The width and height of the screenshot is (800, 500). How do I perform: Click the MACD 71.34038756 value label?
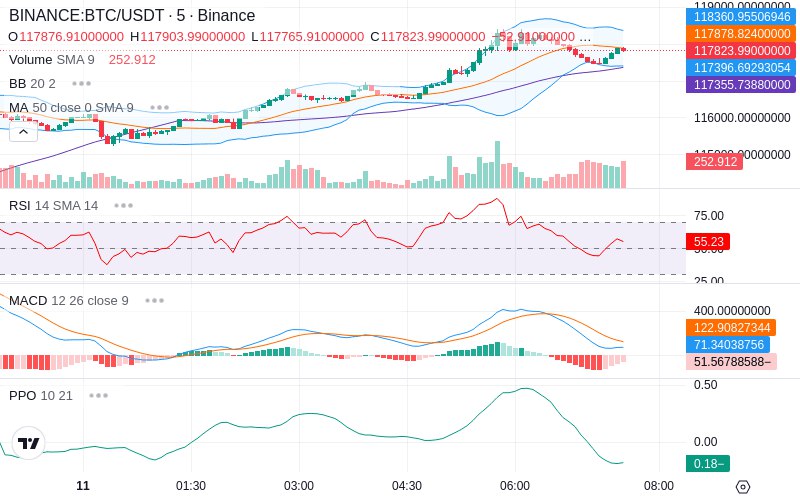728,344
